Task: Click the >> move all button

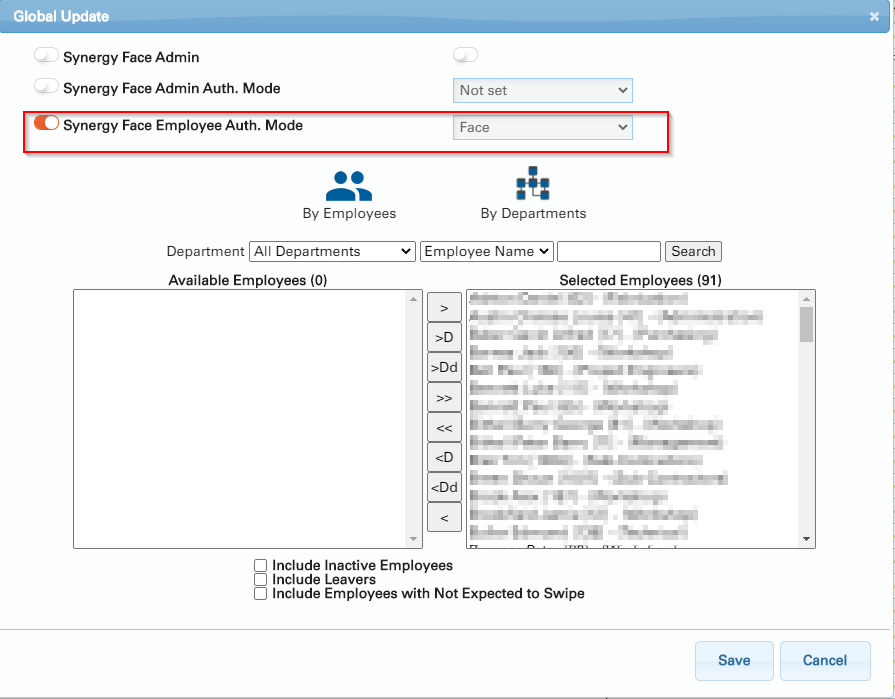Action: point(444,397)
